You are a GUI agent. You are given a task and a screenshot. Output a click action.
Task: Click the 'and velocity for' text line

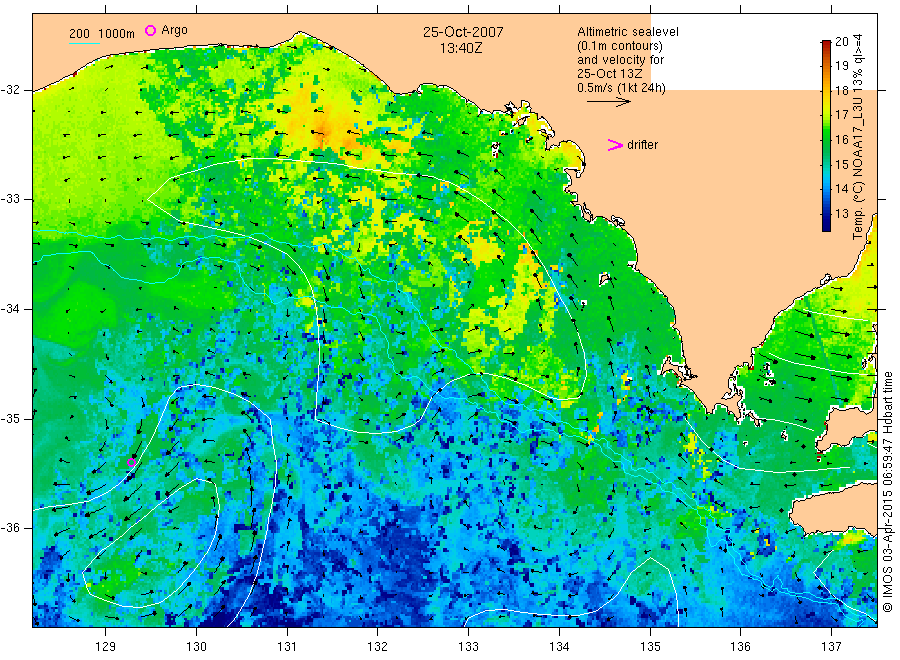(x=620, y=60)
